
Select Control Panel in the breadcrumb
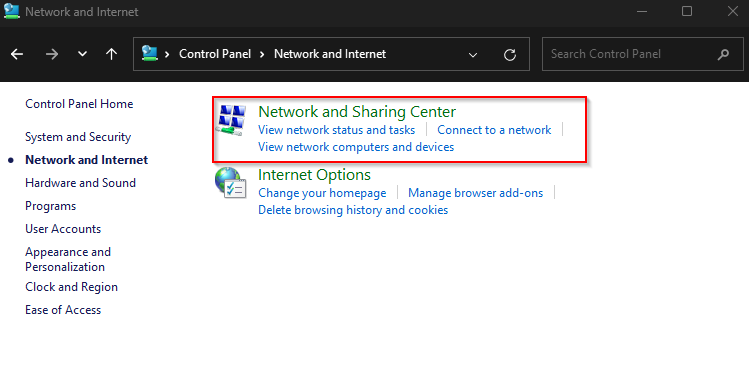(214, 54)
